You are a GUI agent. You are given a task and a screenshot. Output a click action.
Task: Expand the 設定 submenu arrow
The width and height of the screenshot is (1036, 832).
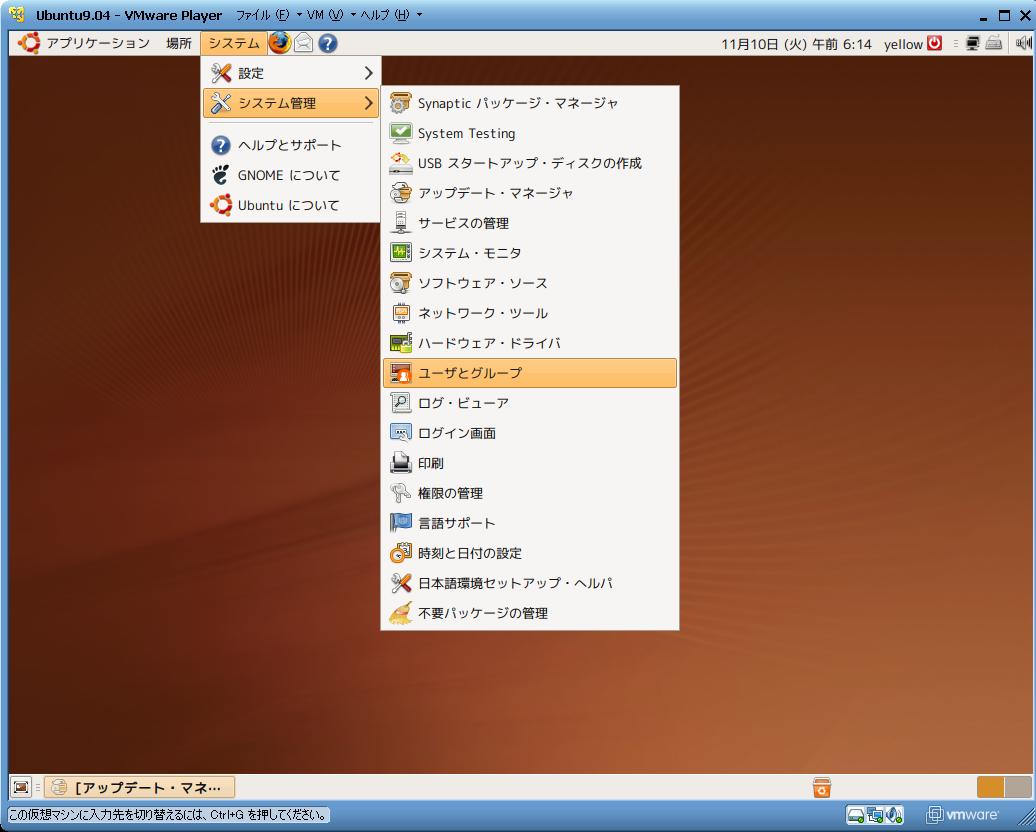tap(369, 73)
